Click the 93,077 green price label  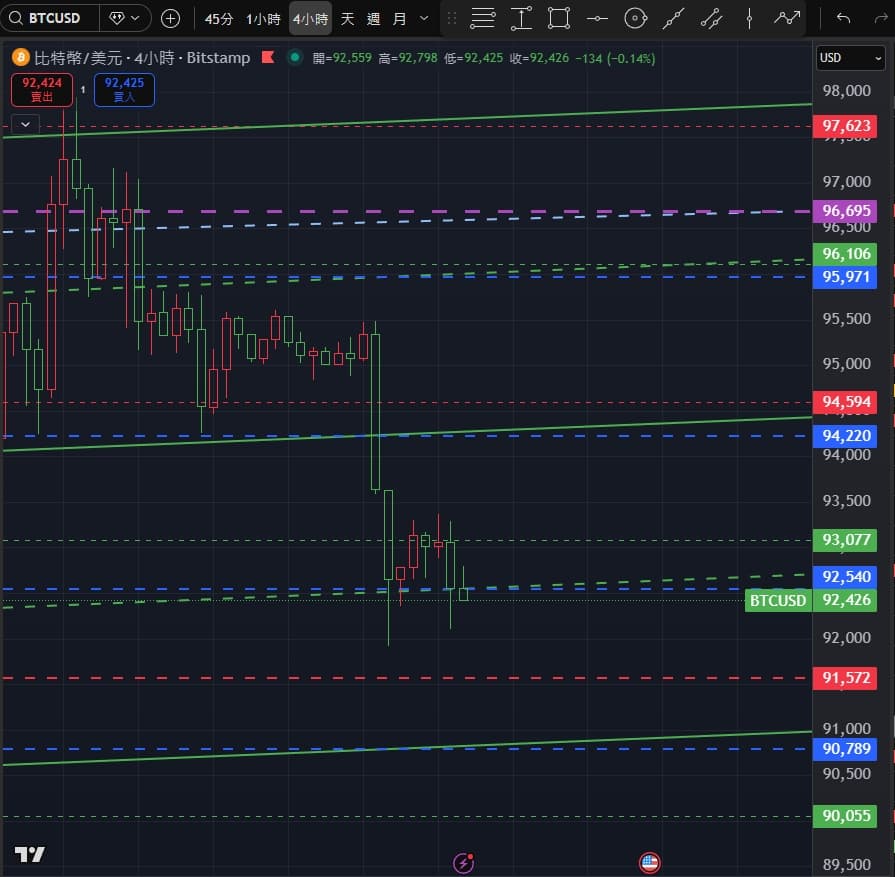click(845, 540)
